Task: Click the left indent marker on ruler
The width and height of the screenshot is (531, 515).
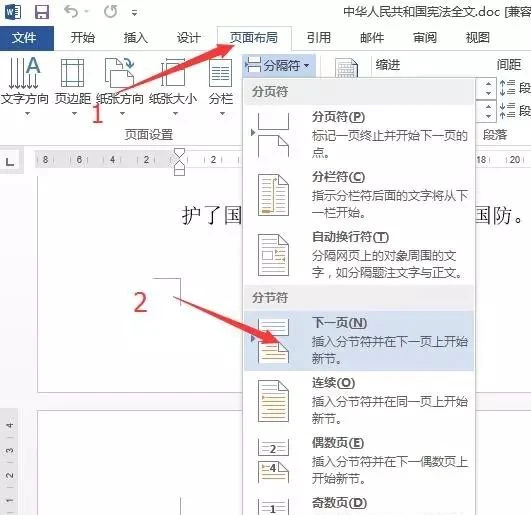Action: (x=179, y=168)
